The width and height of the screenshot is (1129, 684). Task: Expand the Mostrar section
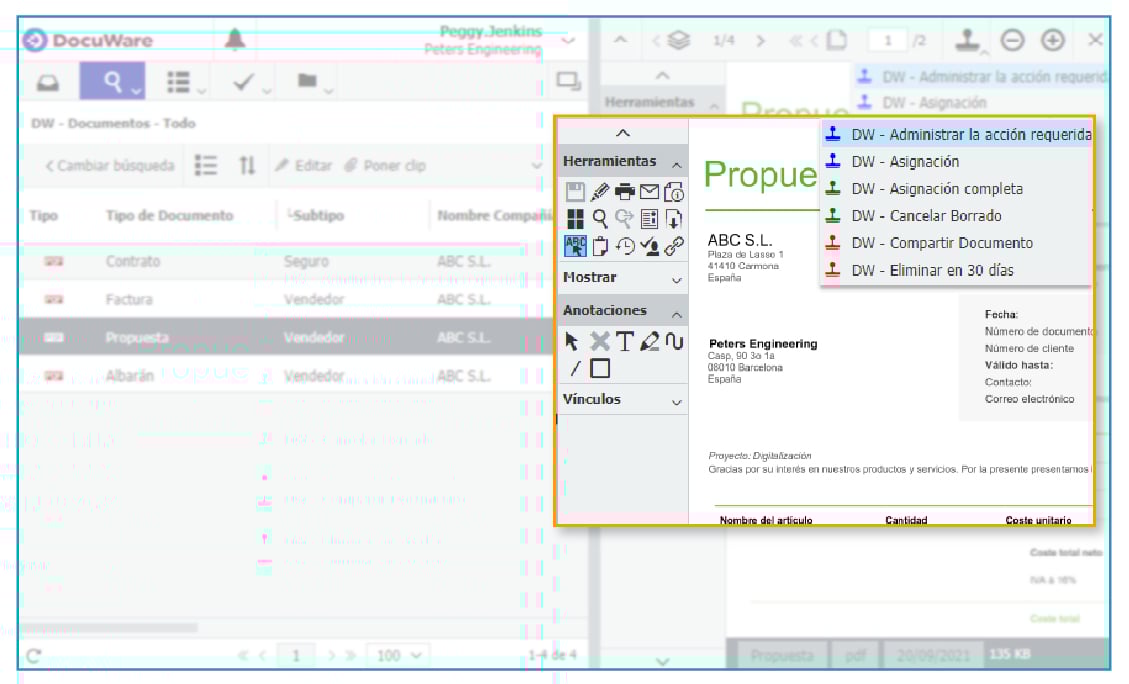click(677, 279)
